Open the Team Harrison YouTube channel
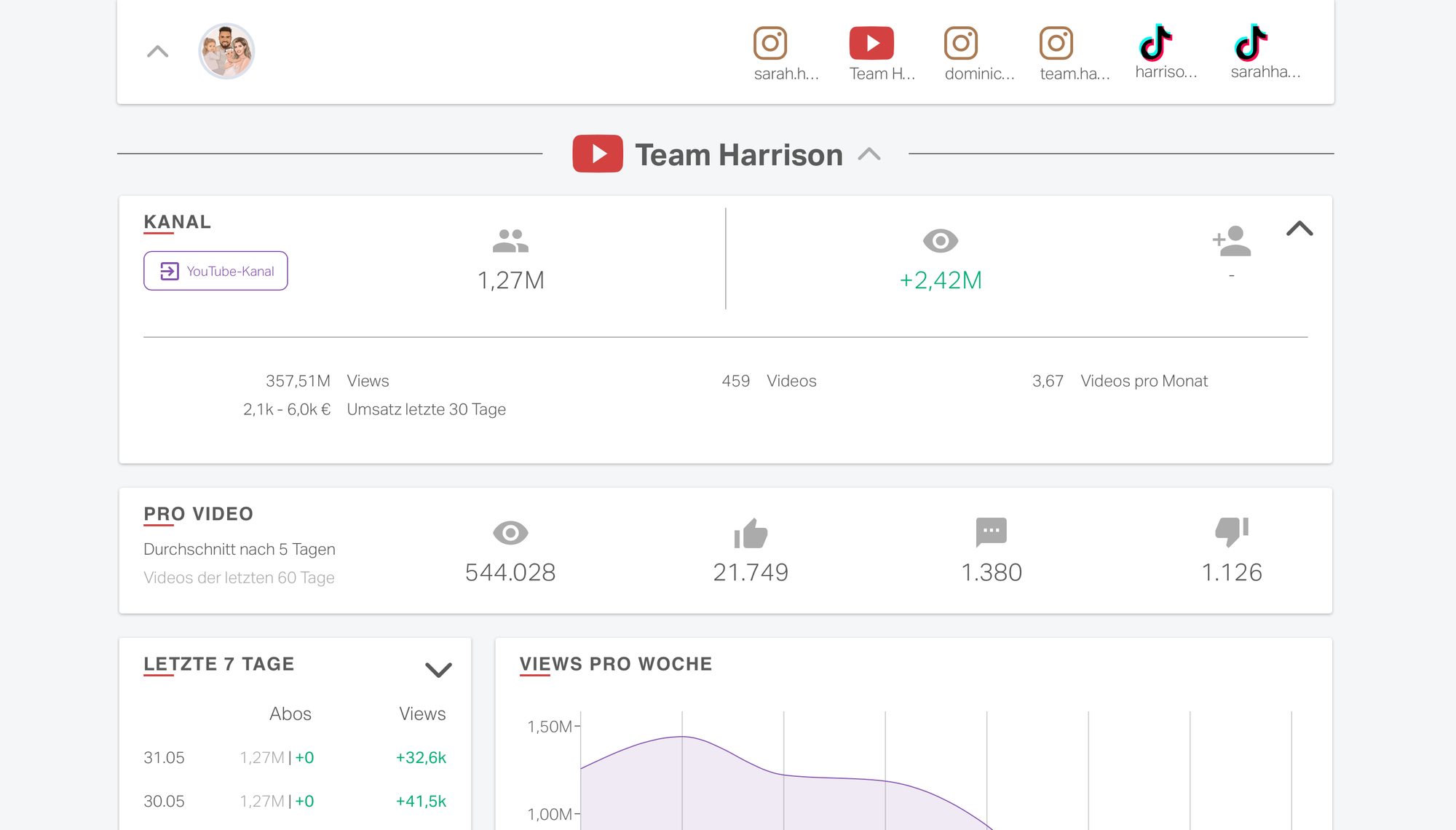The height and width of the screenshot is (830, 1456). (216, 270)
